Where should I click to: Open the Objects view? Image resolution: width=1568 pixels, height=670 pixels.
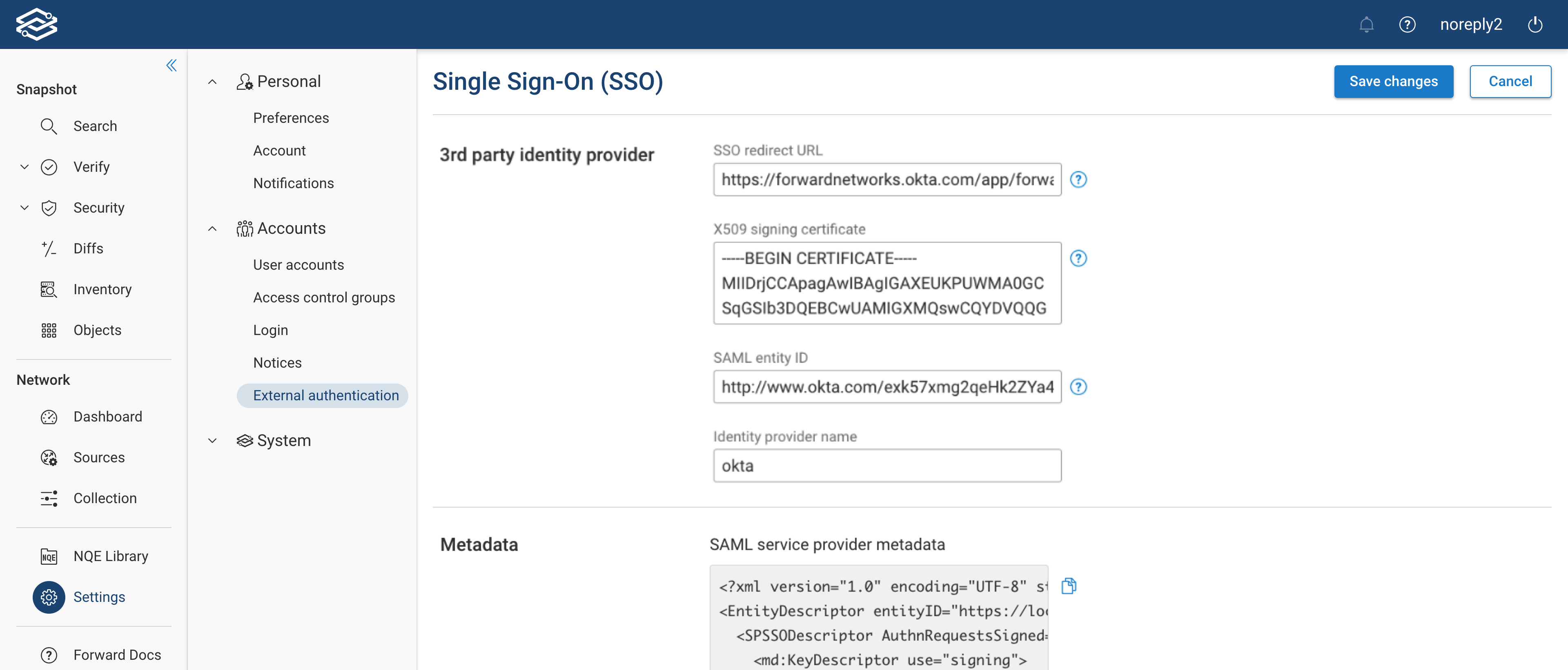98,330
